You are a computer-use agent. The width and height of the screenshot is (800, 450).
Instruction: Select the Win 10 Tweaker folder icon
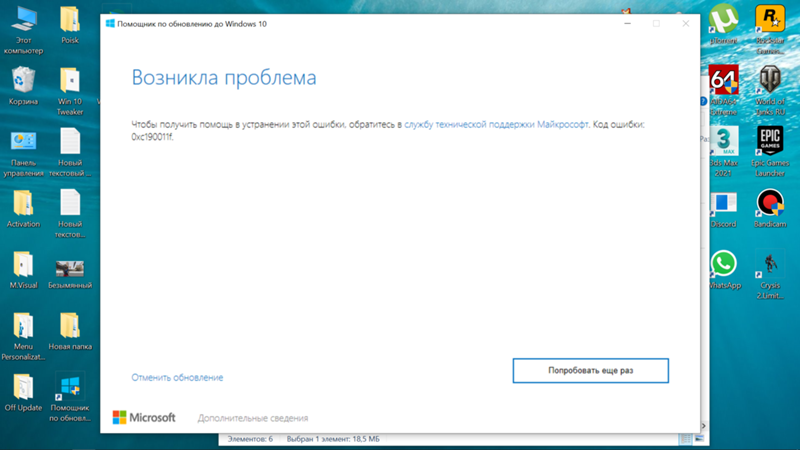(x=70, y=91)
